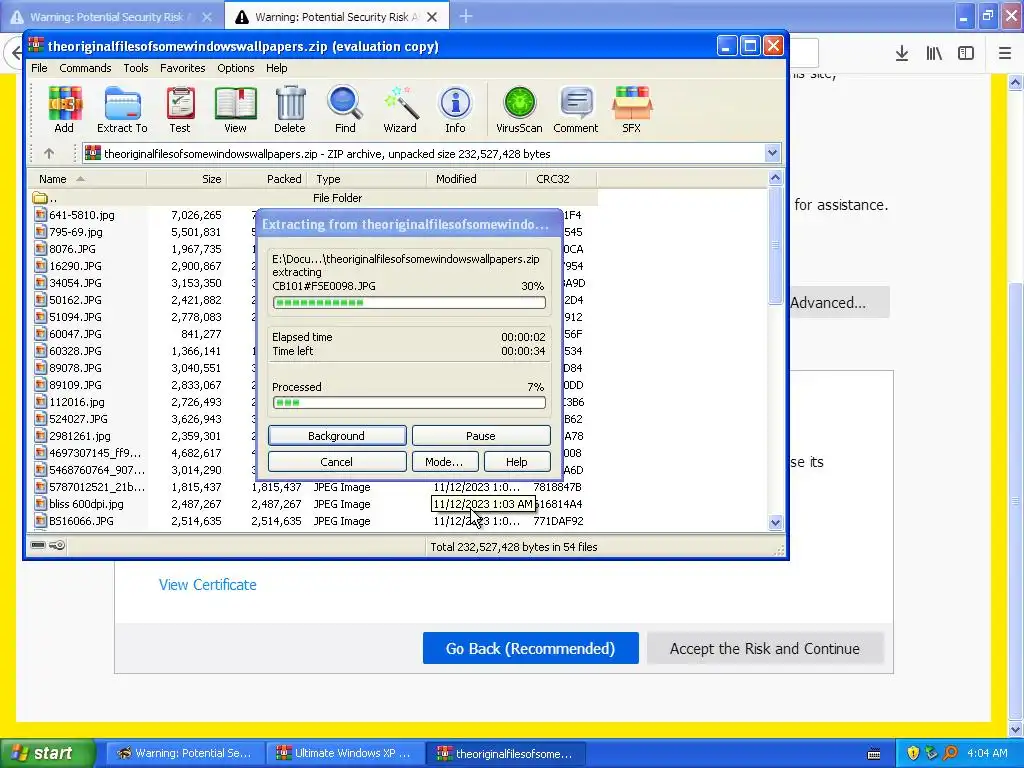The image size is (1024, 768).
Task: Expand the archive path dropdown
Action: click(773, 153)
